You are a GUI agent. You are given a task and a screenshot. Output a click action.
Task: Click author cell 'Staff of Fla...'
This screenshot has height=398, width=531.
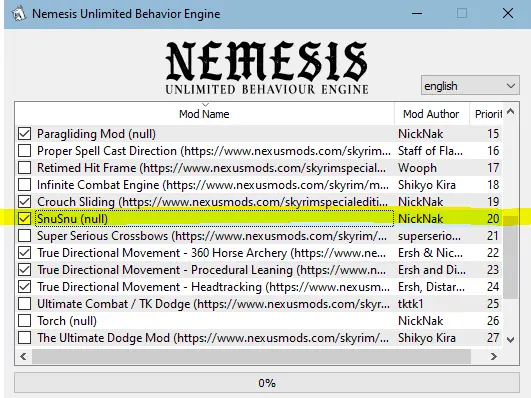(x=430, y=151)
